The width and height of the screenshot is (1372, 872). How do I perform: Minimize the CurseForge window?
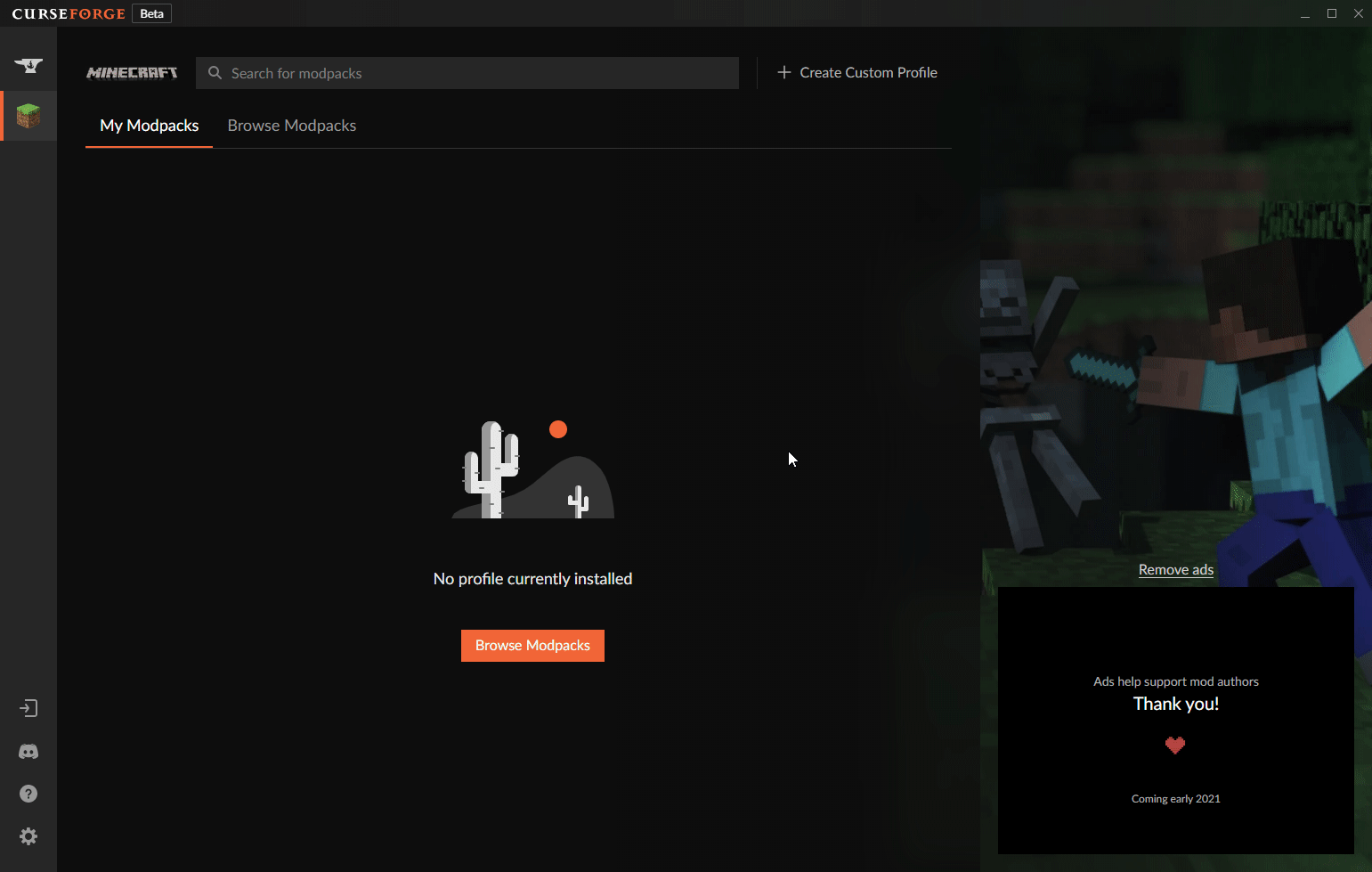[x=1305, y=14]
